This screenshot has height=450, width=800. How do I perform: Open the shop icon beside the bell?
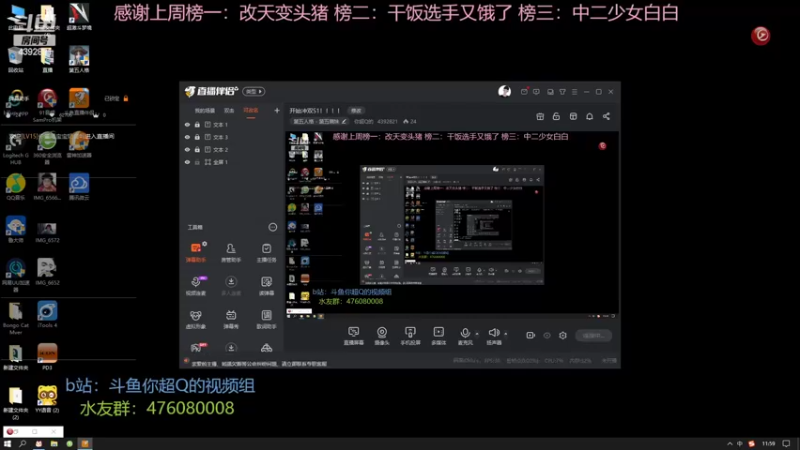[573, 116]
